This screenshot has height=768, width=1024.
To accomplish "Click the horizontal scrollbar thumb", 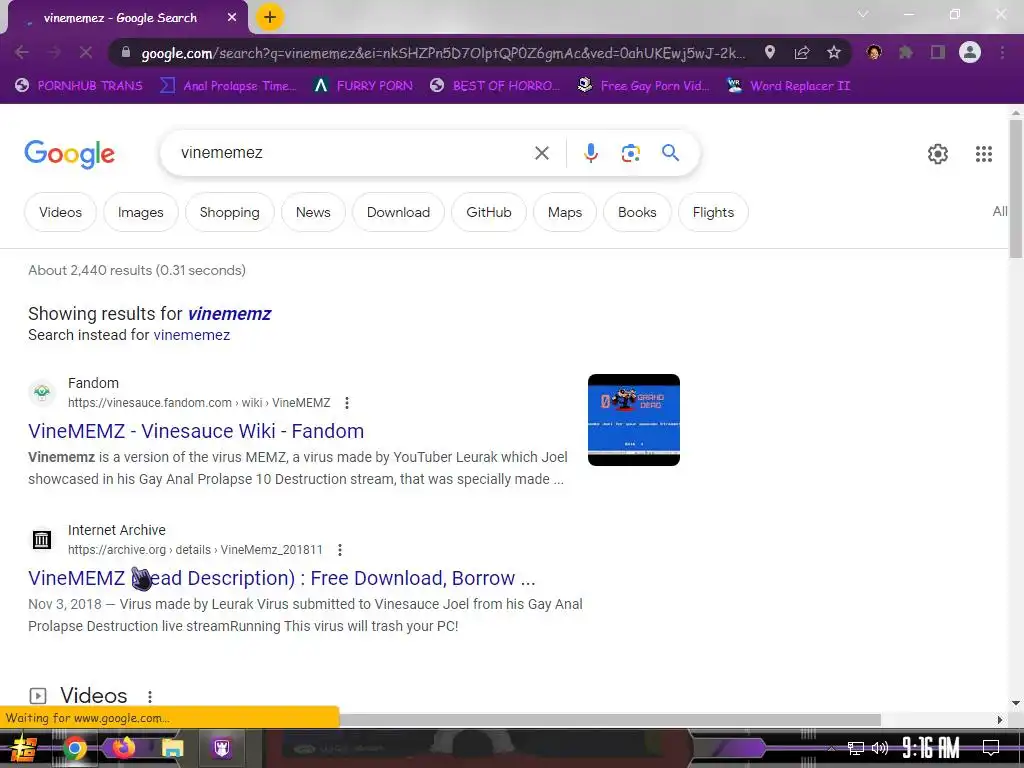I will pyautogui.click(x=609, y=720).
